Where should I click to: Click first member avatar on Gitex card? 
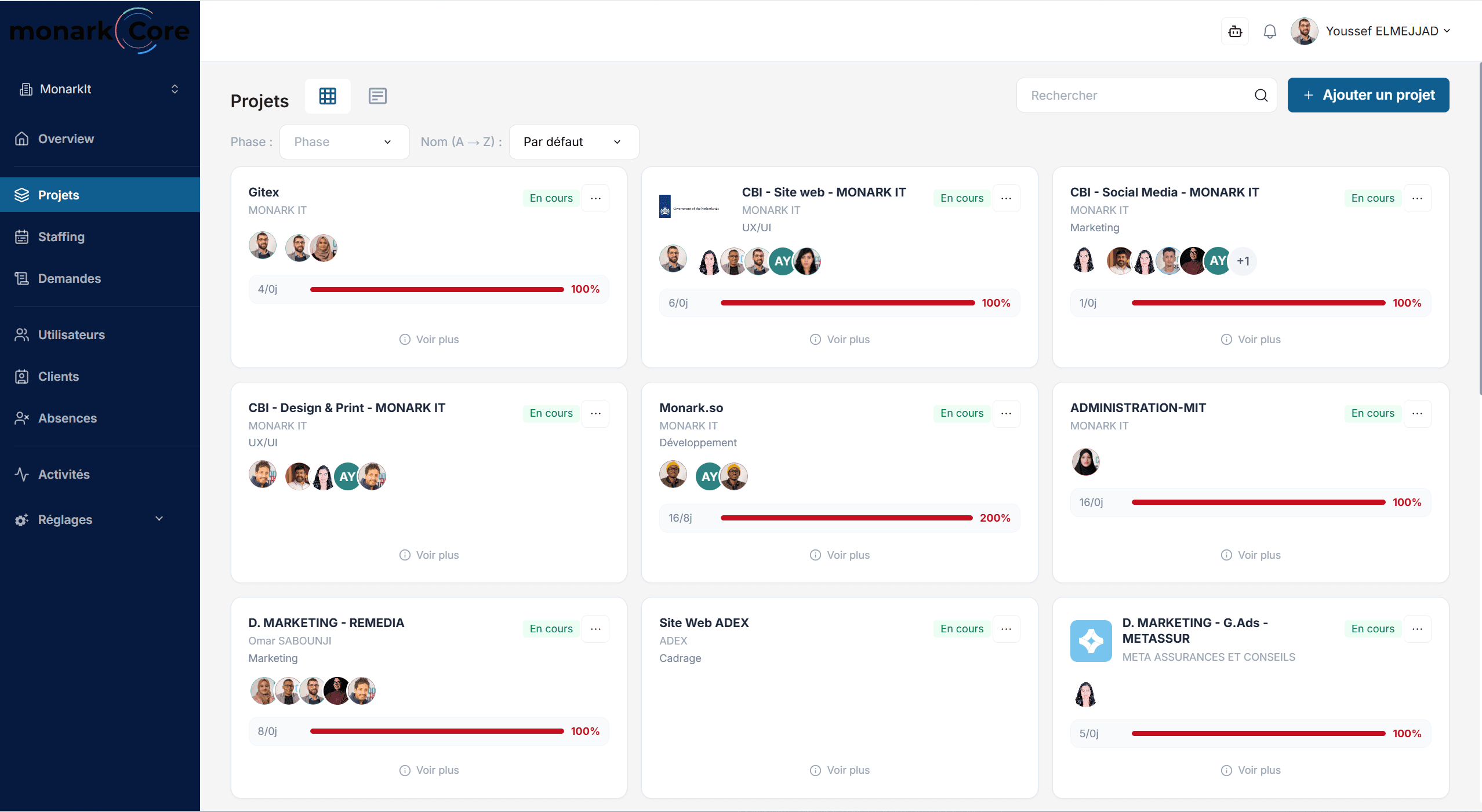(x=262, y=245)
